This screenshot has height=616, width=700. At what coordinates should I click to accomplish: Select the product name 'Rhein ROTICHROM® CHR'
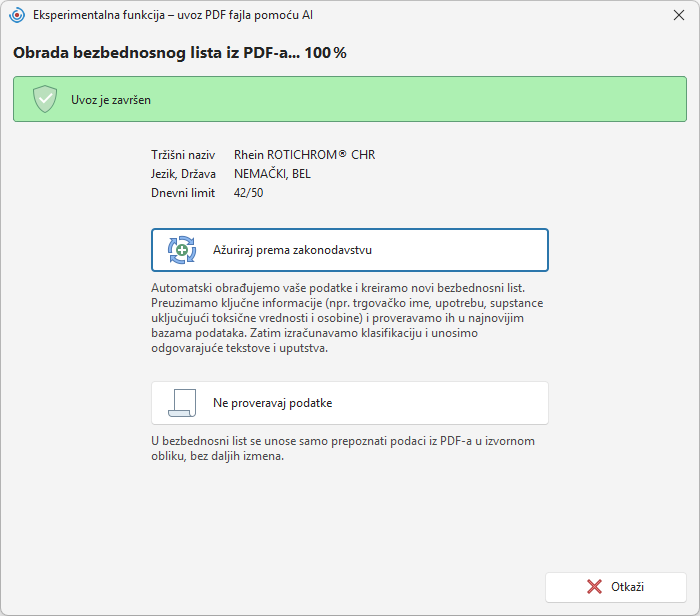(x=304, y=155)
